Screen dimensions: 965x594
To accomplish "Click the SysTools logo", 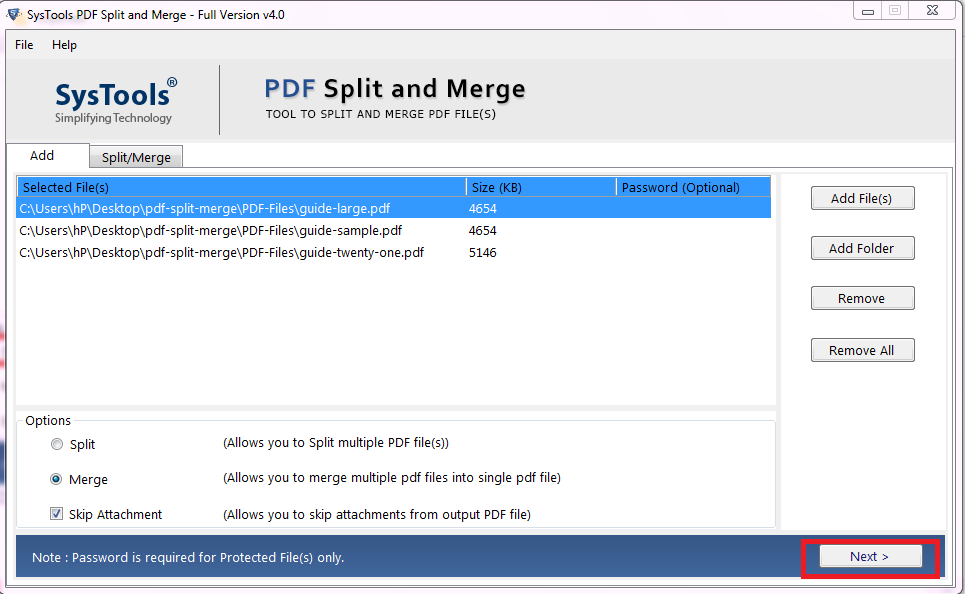I will (x=114, y=100).
